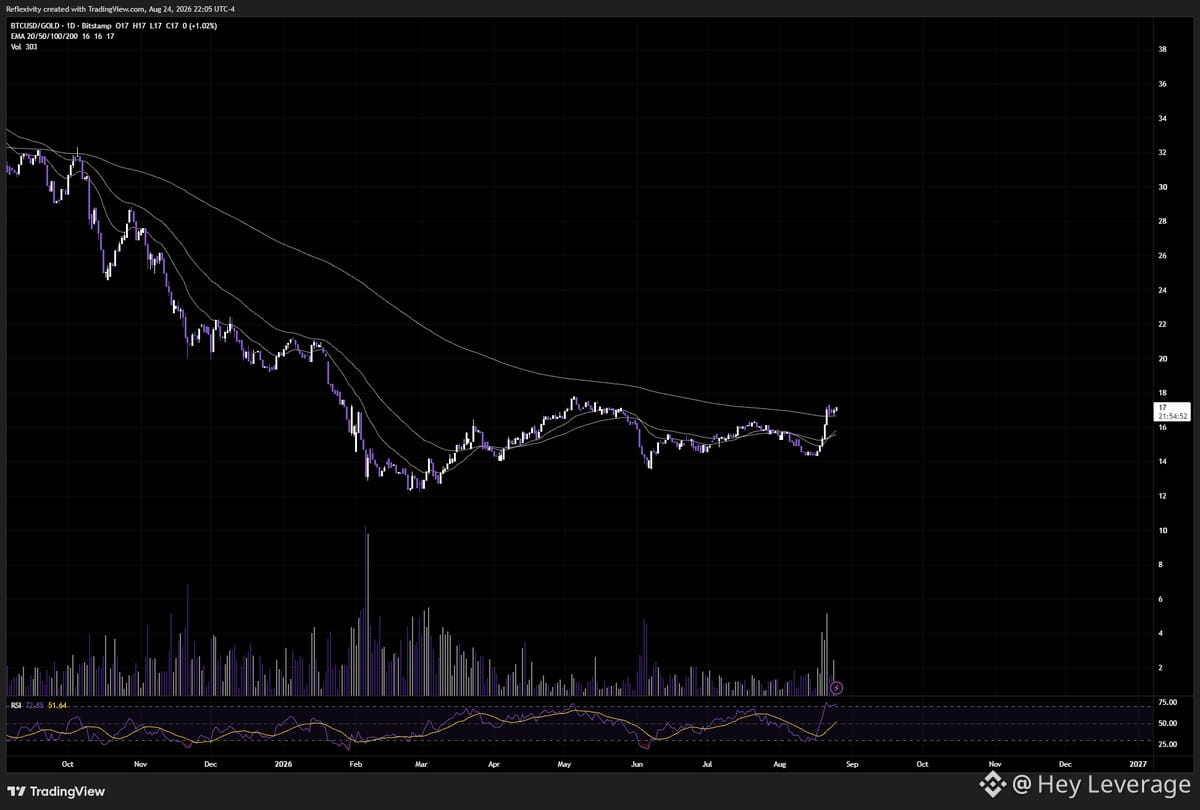Click the 22 price axis label

1162,324
